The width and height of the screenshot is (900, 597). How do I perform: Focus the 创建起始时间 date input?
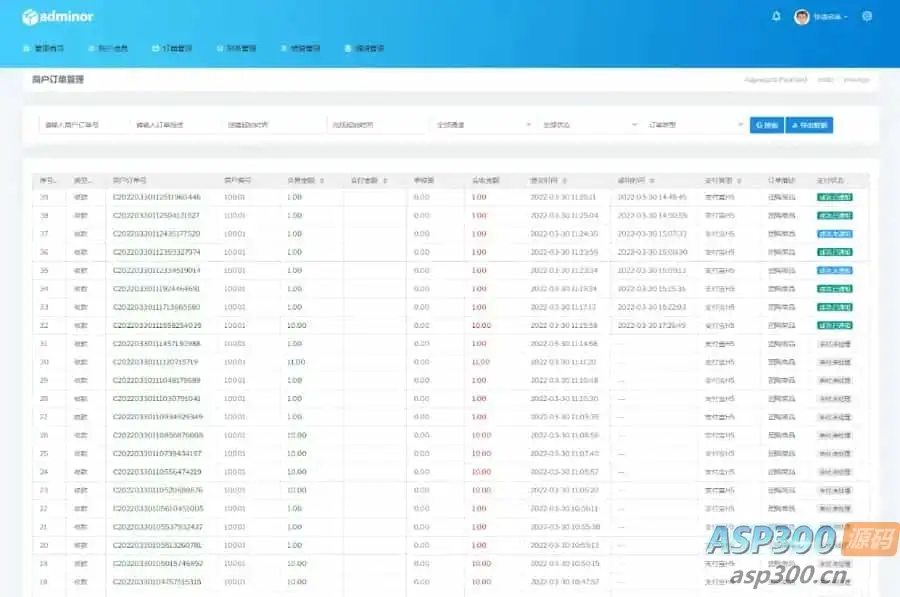[x=273, y=125]
